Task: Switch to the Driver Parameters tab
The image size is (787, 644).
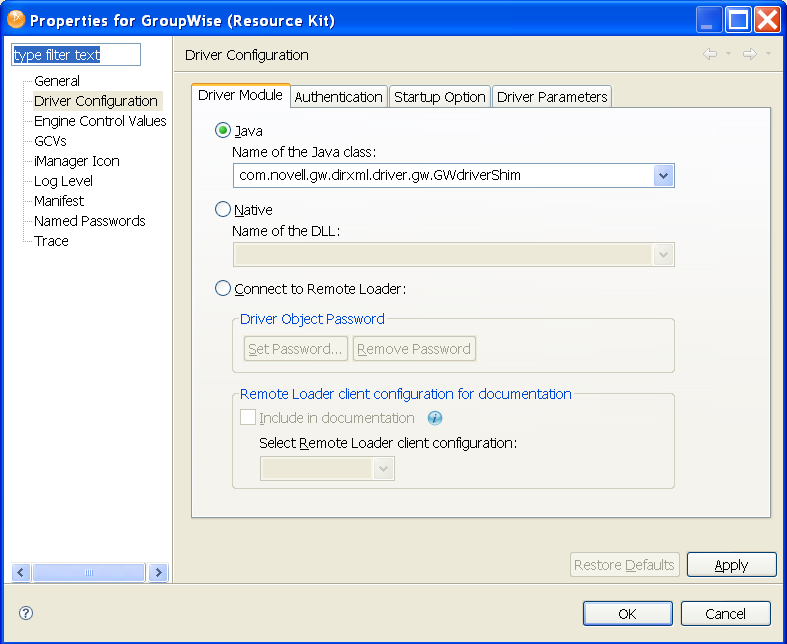Action: (x=552, y=97)
